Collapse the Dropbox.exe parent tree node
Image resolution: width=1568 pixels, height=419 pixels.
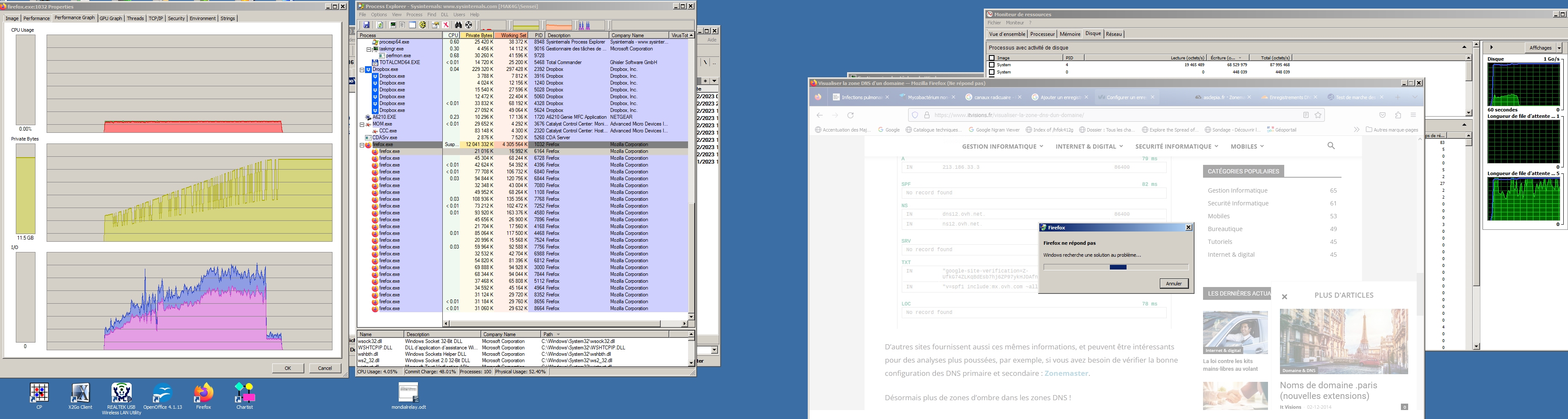(x=362, y=69)
